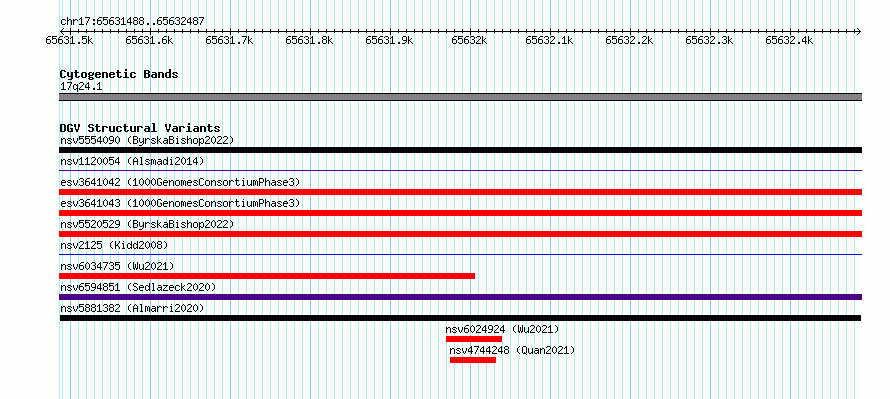Select the short red nsv4744248 bar
This screenshot has width=890, height=399.
[473, 360]
